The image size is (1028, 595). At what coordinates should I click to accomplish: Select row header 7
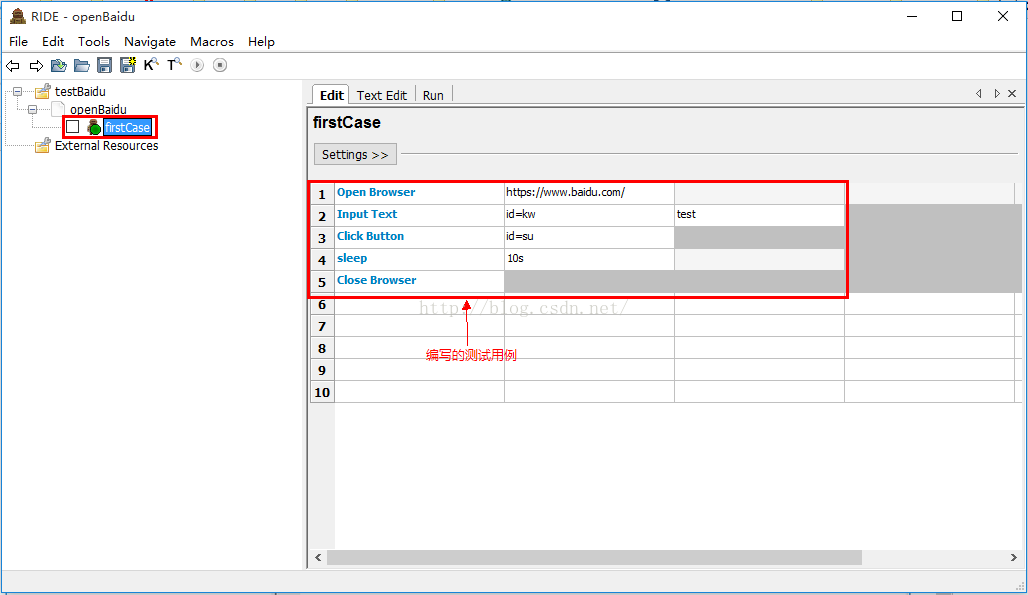tap(322, 326)
